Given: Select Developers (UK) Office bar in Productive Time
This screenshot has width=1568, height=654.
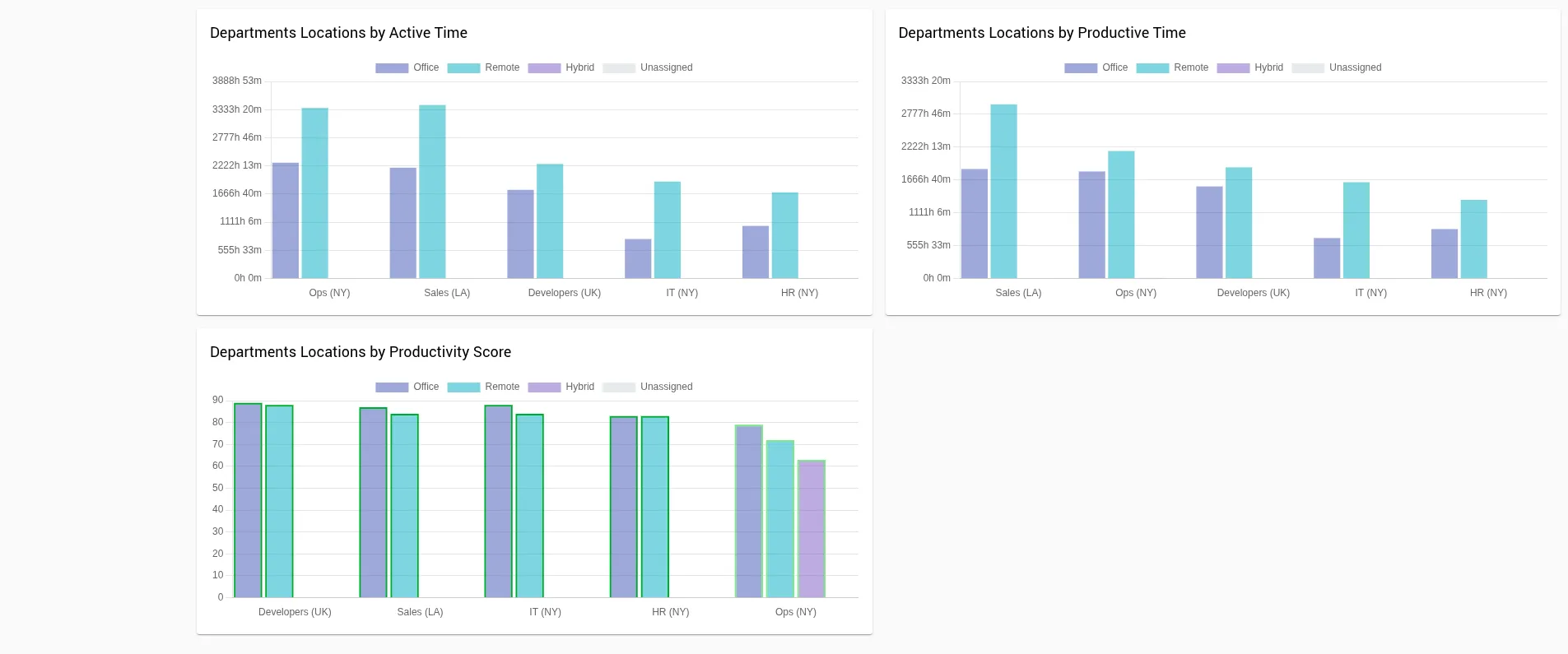Looking at the screenshot, I should pos(1209,232).
